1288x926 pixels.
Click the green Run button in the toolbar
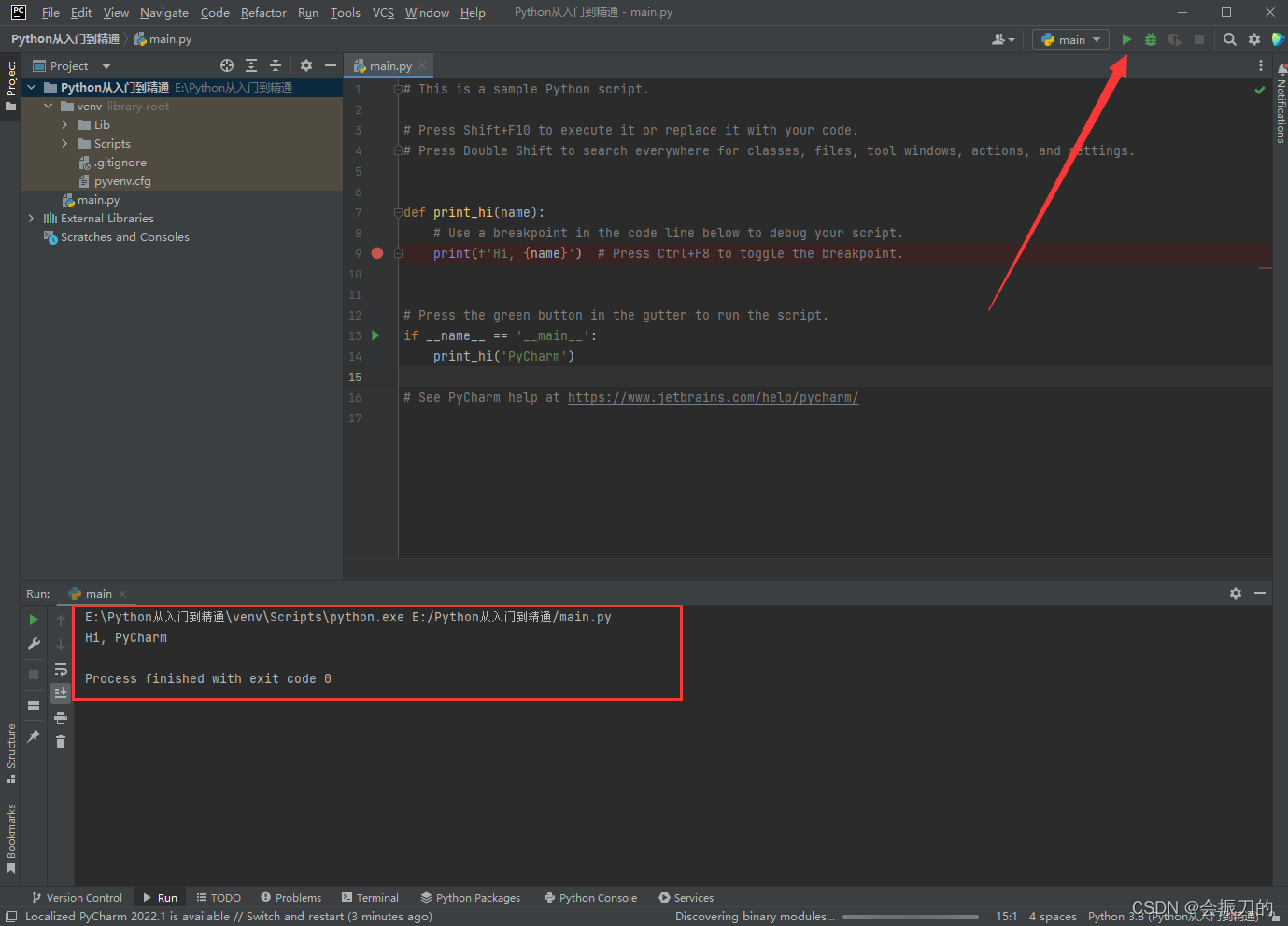1126,39
